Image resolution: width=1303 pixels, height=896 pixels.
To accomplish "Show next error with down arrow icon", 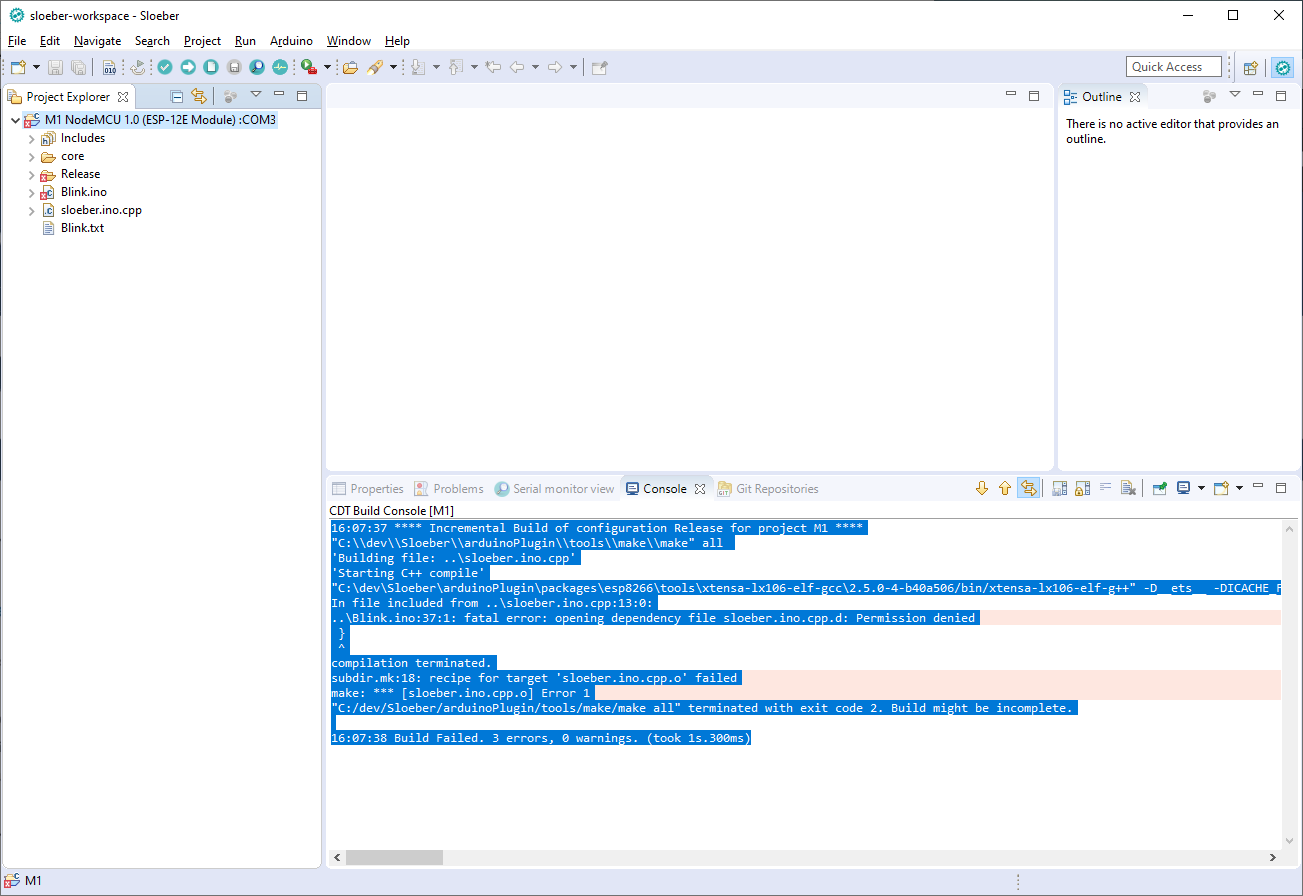I will click(981, 488).
